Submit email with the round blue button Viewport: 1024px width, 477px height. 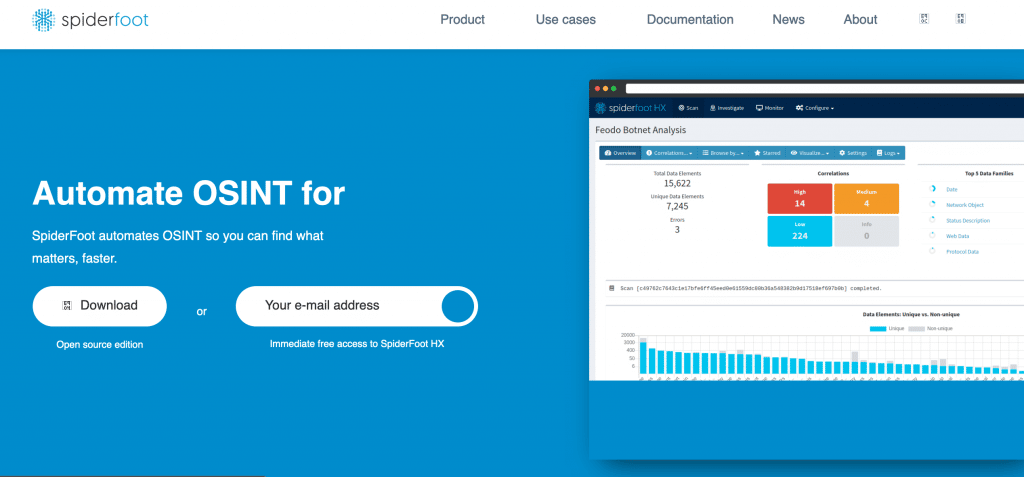(x=458, y=306)
